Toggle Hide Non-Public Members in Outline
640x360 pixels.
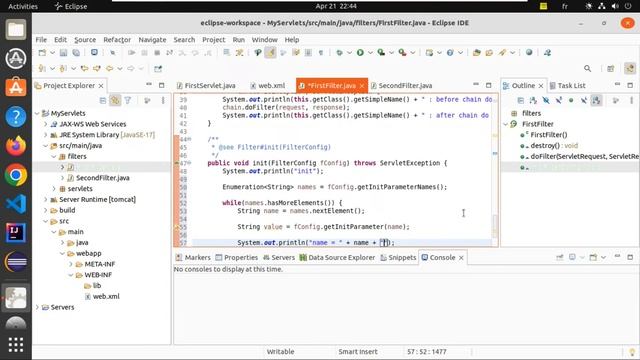[571, 100]
